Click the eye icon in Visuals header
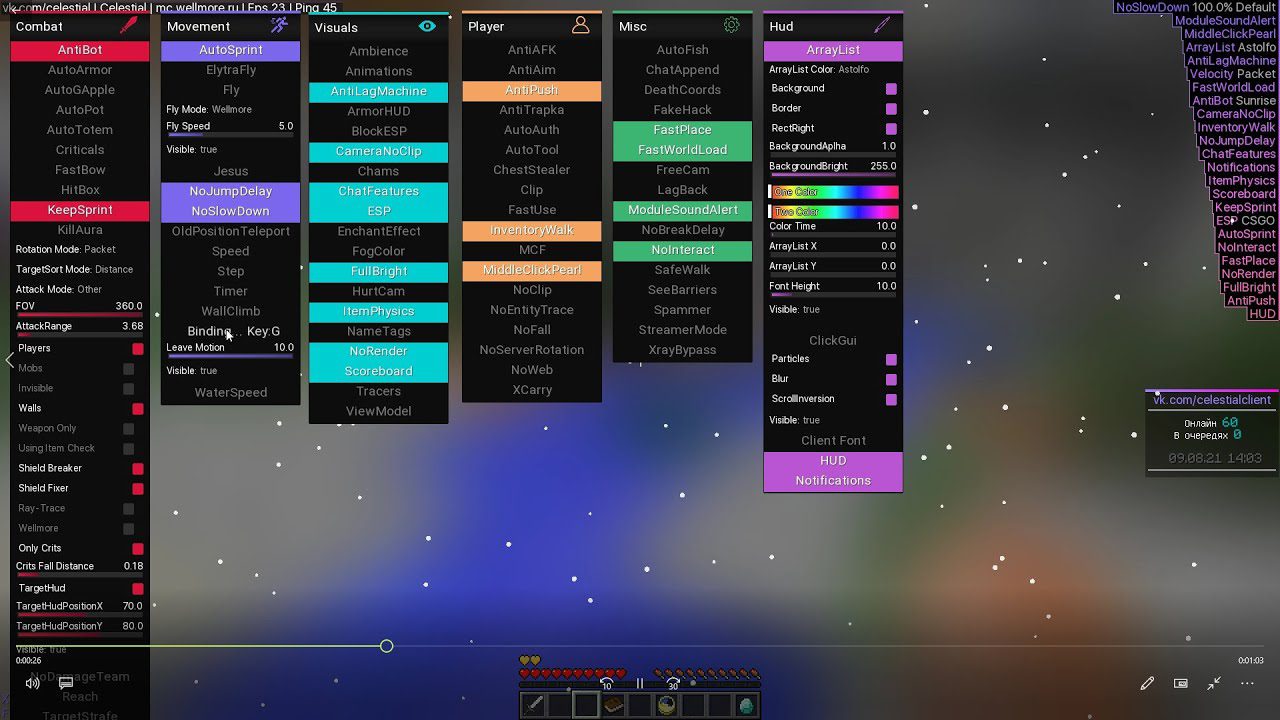Viewport: 1280px width, 720px height. coord(427,27)
